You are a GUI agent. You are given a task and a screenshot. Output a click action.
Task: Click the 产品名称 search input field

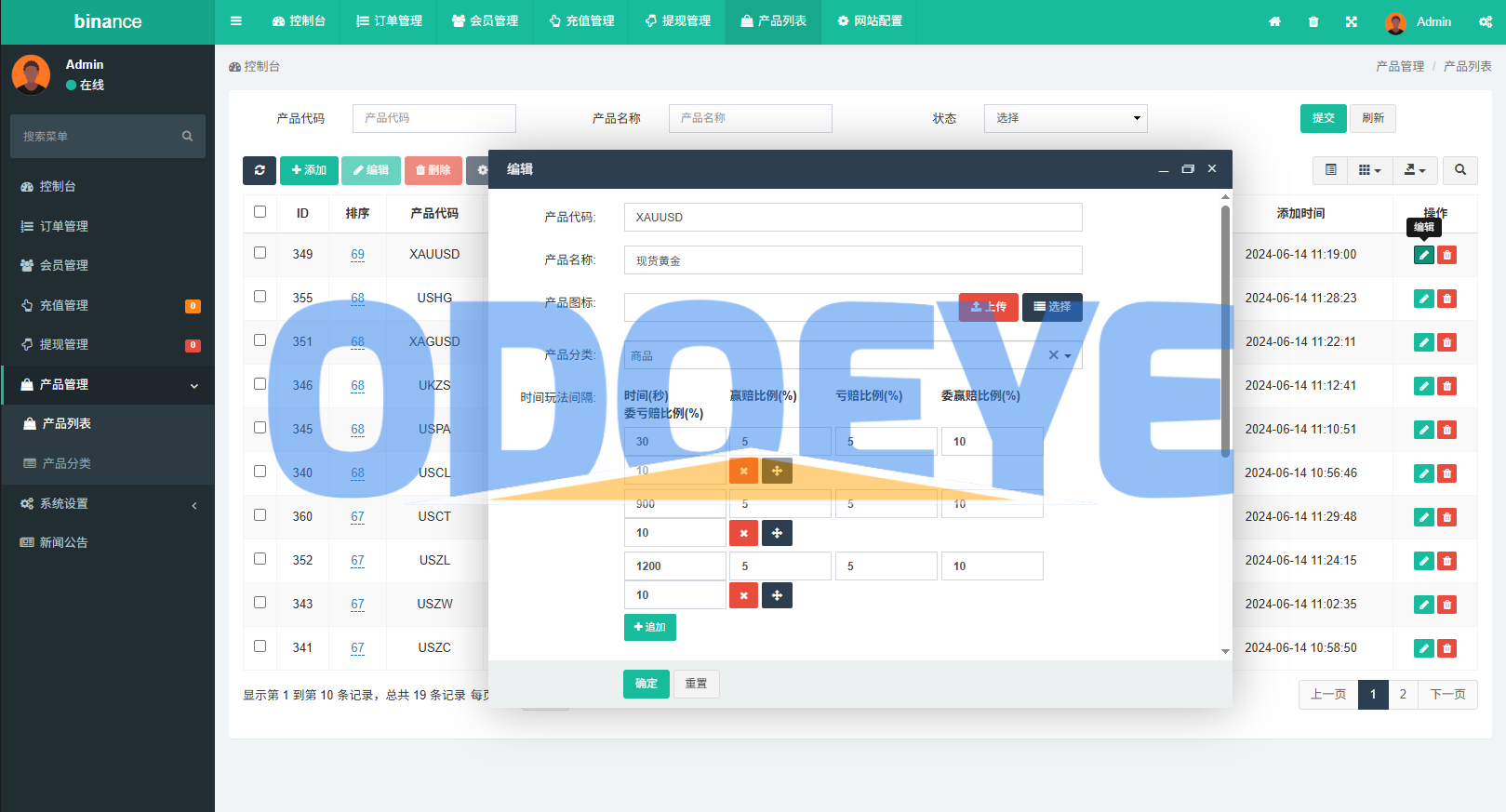click(x=750, y=118)
